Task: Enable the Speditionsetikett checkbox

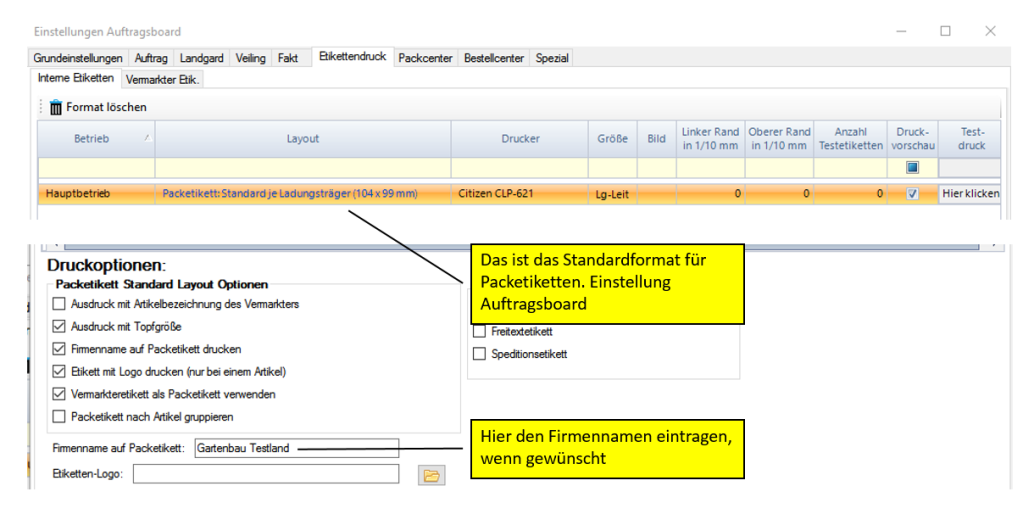Action: pos(479,354)
